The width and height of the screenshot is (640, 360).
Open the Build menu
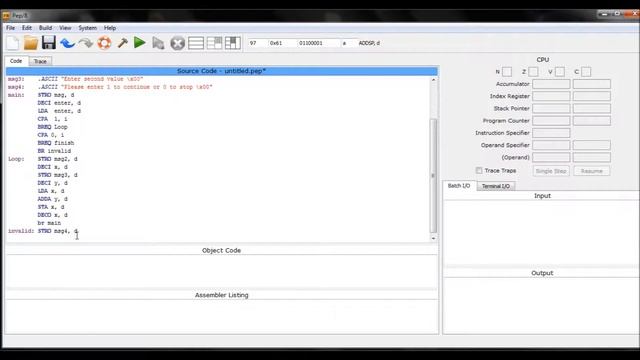(45, 28)
